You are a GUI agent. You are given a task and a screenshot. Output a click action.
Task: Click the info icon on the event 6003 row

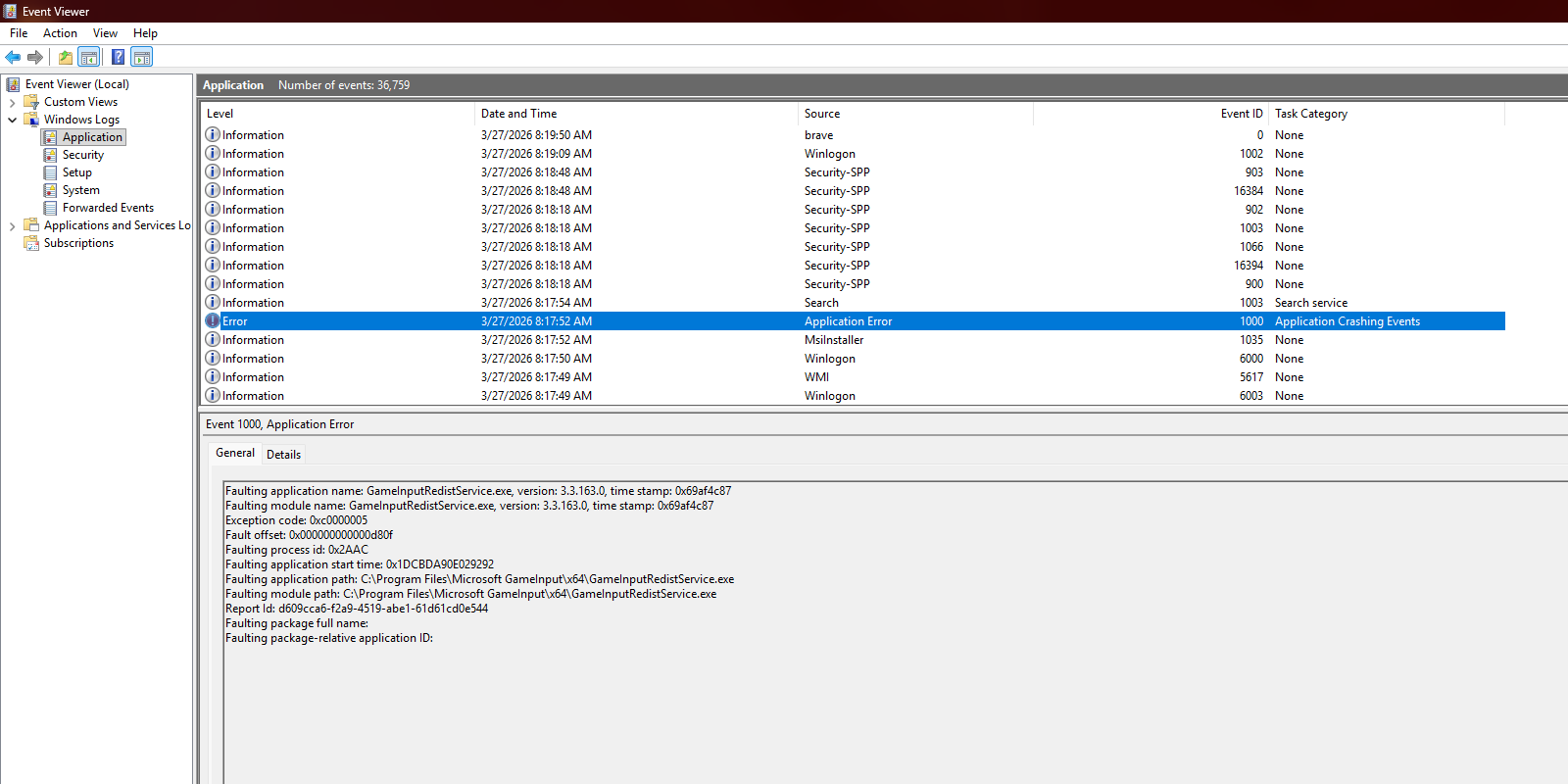[x=213, y=395]
